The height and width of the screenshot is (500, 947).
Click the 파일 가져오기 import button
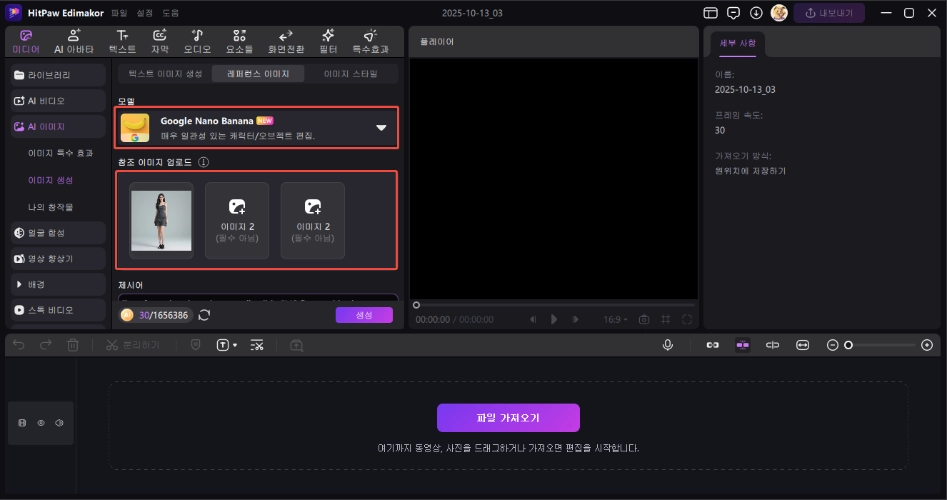508,418
